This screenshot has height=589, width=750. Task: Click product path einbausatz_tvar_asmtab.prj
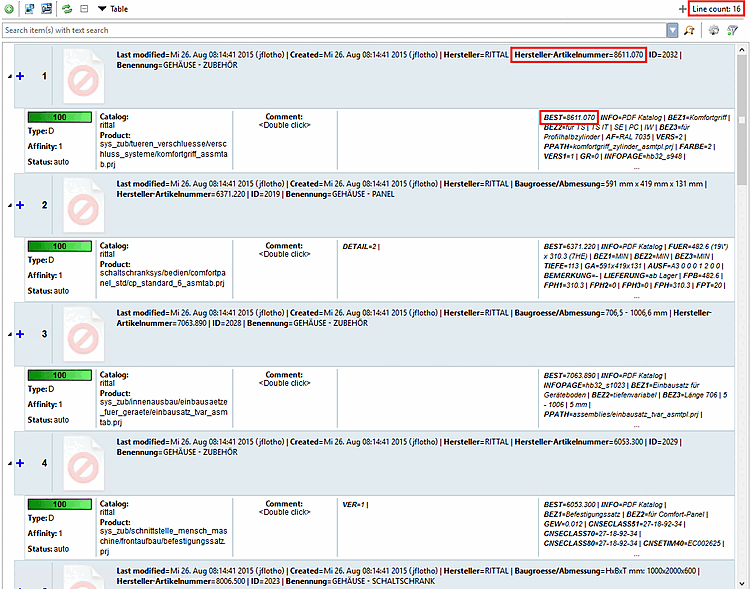point(164,412)
